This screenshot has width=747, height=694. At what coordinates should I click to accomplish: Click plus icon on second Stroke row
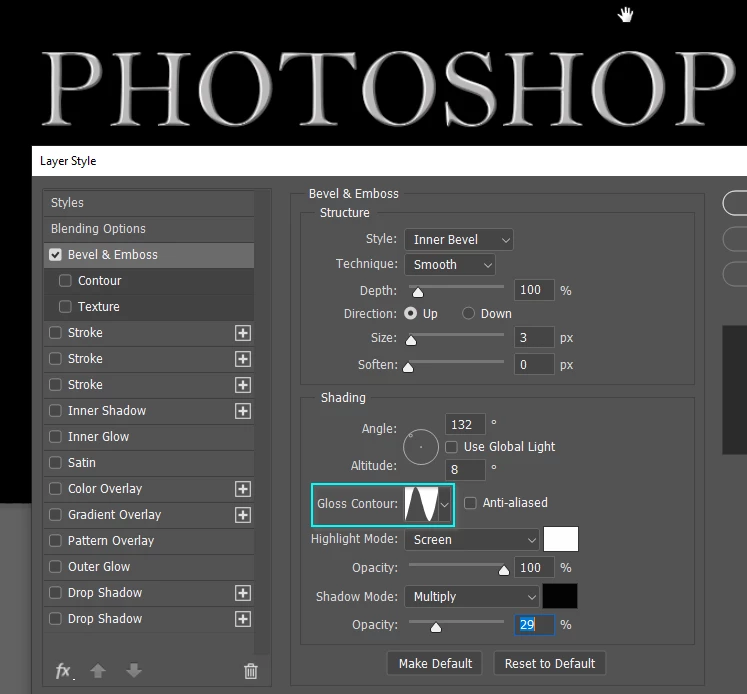coord(243,359)
